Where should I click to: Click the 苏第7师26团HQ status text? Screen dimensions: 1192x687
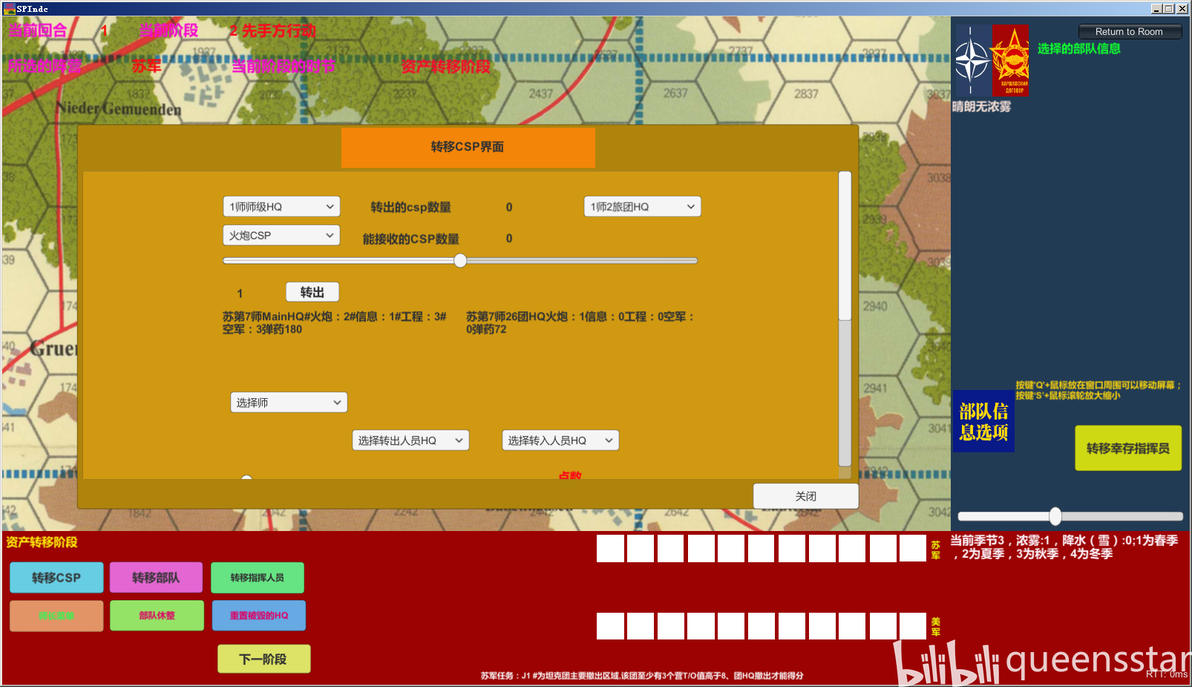(580, 323)
